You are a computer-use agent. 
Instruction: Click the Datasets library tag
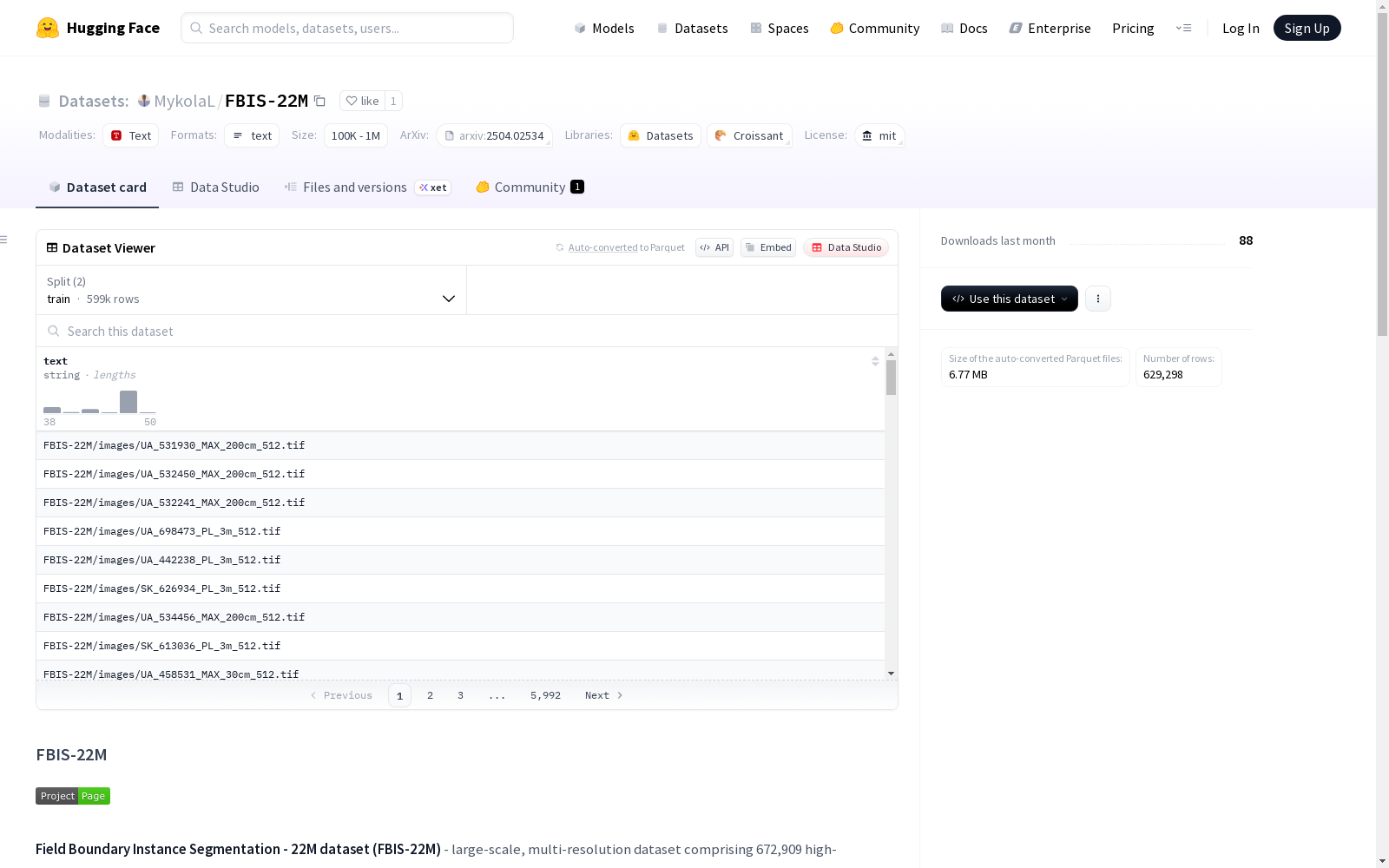[x=661, y=135]
